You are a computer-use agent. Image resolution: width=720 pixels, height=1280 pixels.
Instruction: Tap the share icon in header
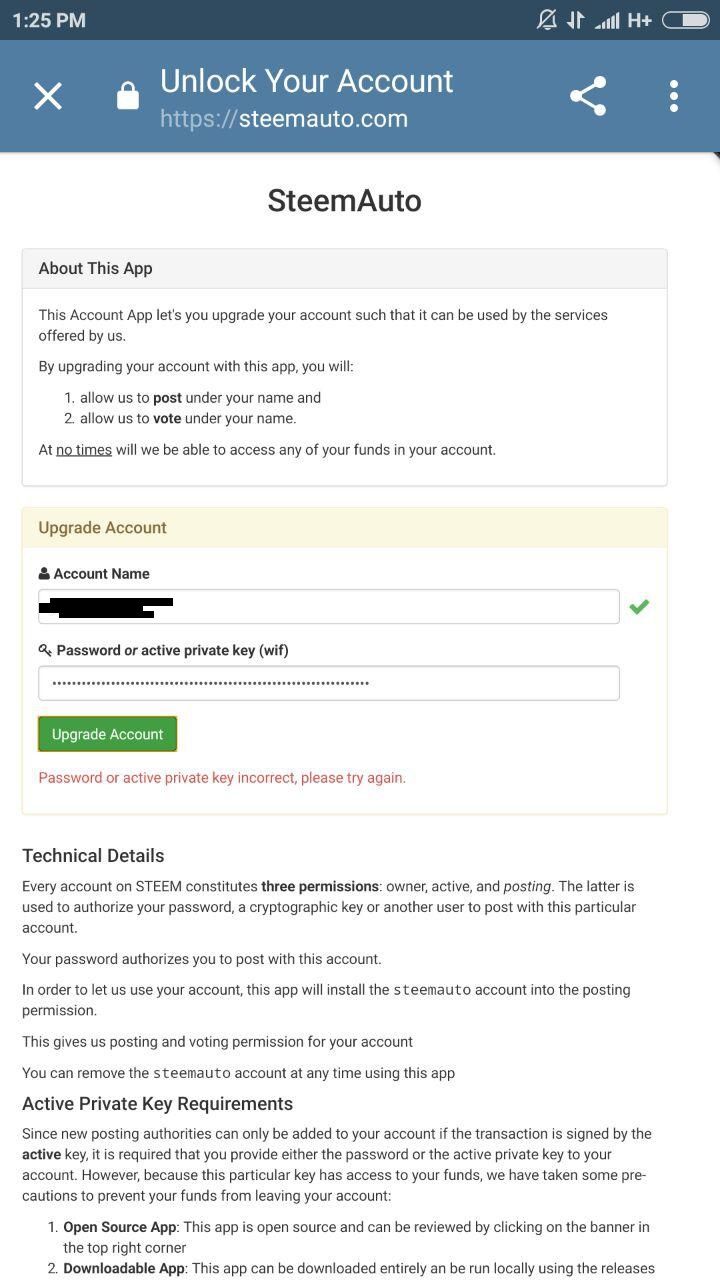(x=588, y=96)
